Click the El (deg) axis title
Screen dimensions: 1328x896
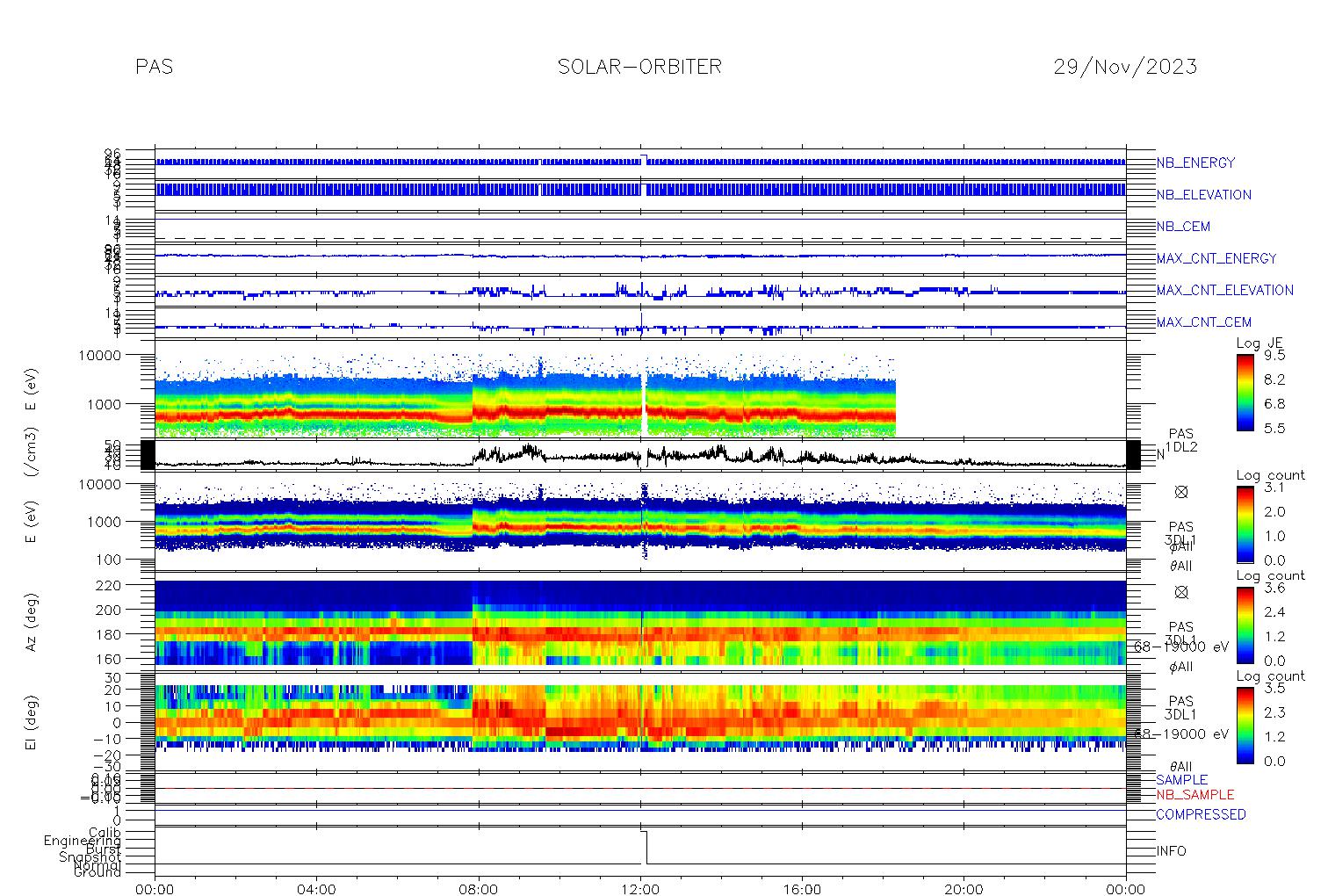coord(31,725)
